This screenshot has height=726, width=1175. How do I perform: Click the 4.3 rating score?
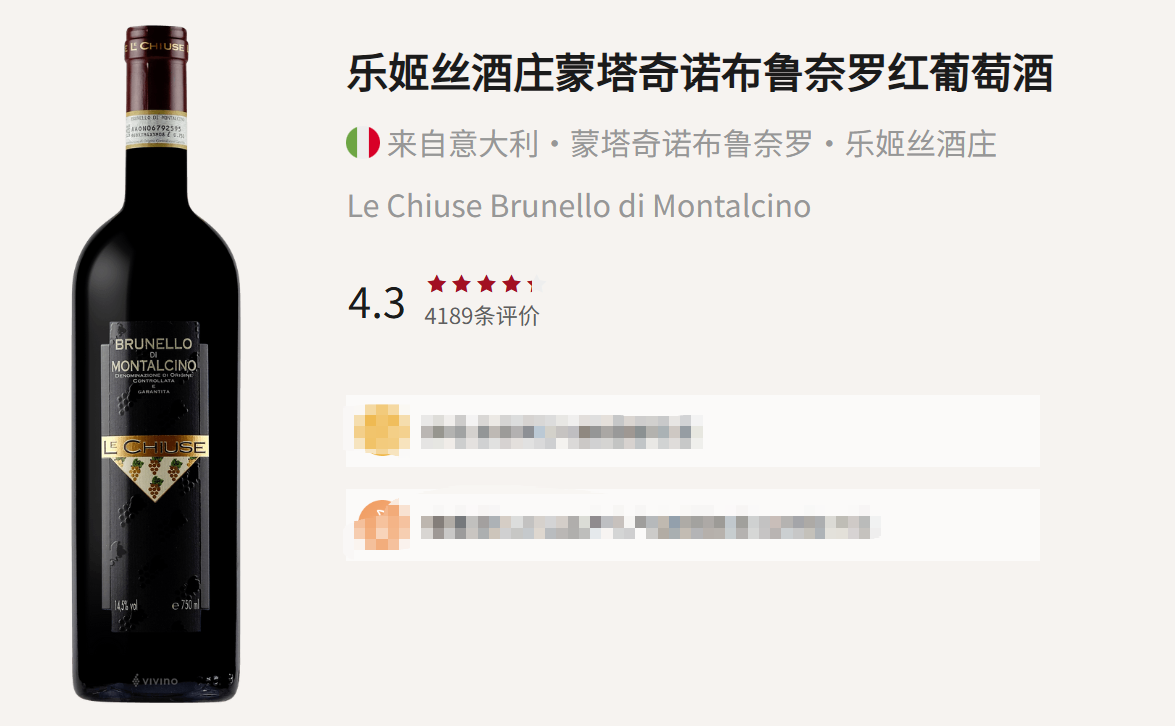coord(376,303)
